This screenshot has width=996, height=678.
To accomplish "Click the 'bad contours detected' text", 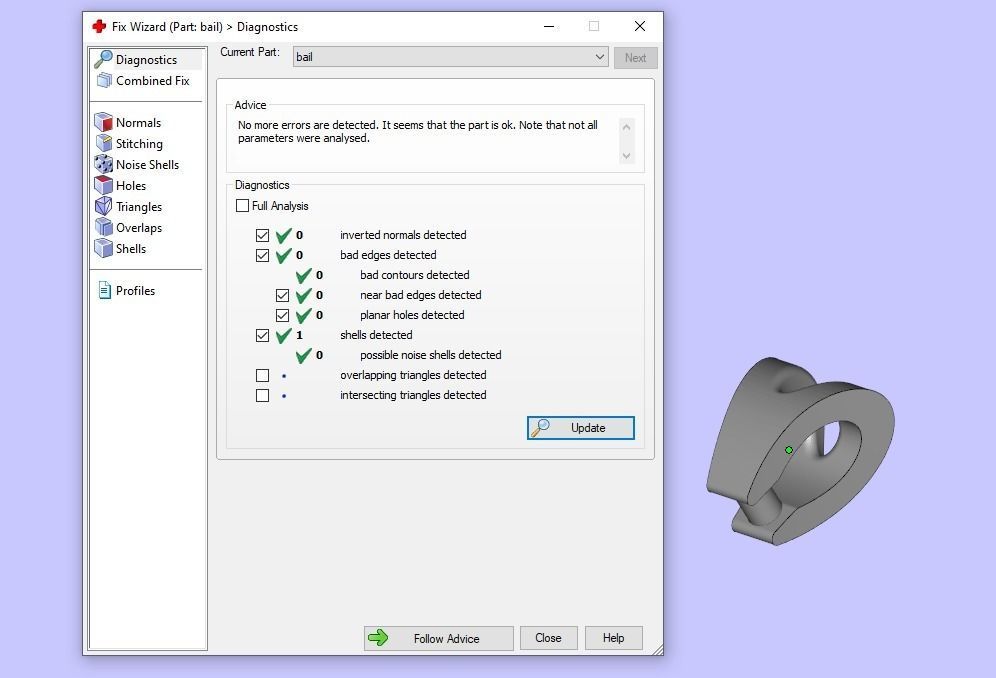I will (415, 275).
